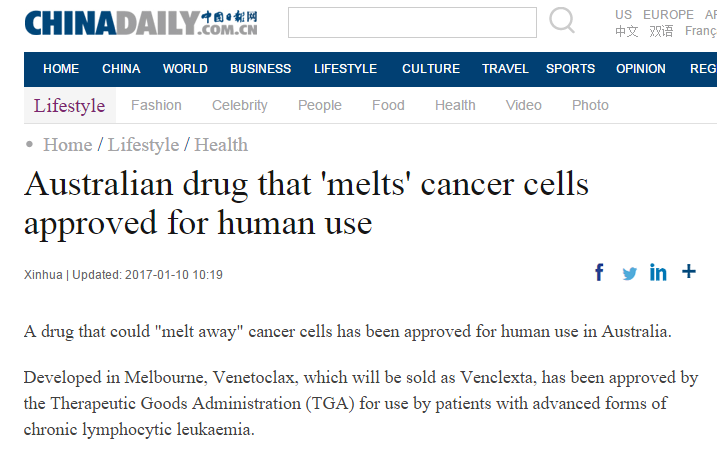Click the search magnifier icon
This screenshot has height=453, width=717.
(562, 21)
